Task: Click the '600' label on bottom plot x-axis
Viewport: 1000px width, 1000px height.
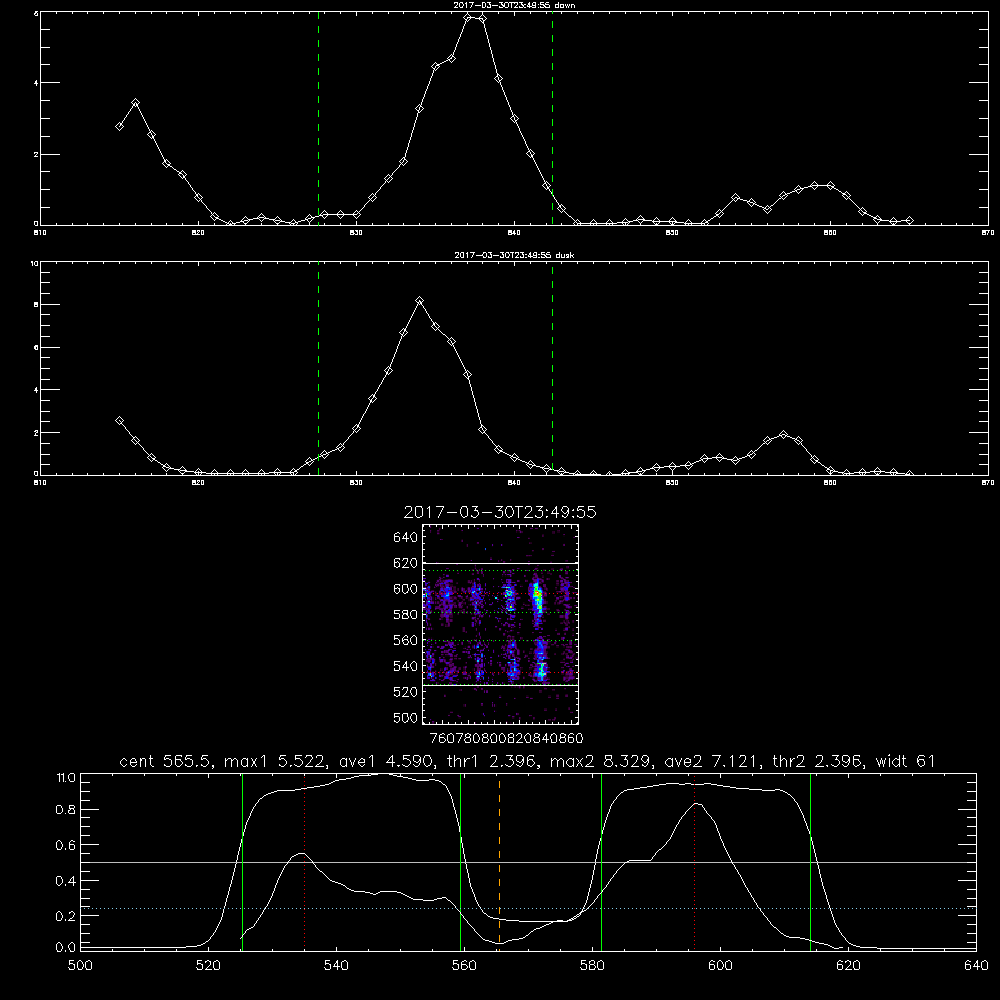Action: point(721,966)
